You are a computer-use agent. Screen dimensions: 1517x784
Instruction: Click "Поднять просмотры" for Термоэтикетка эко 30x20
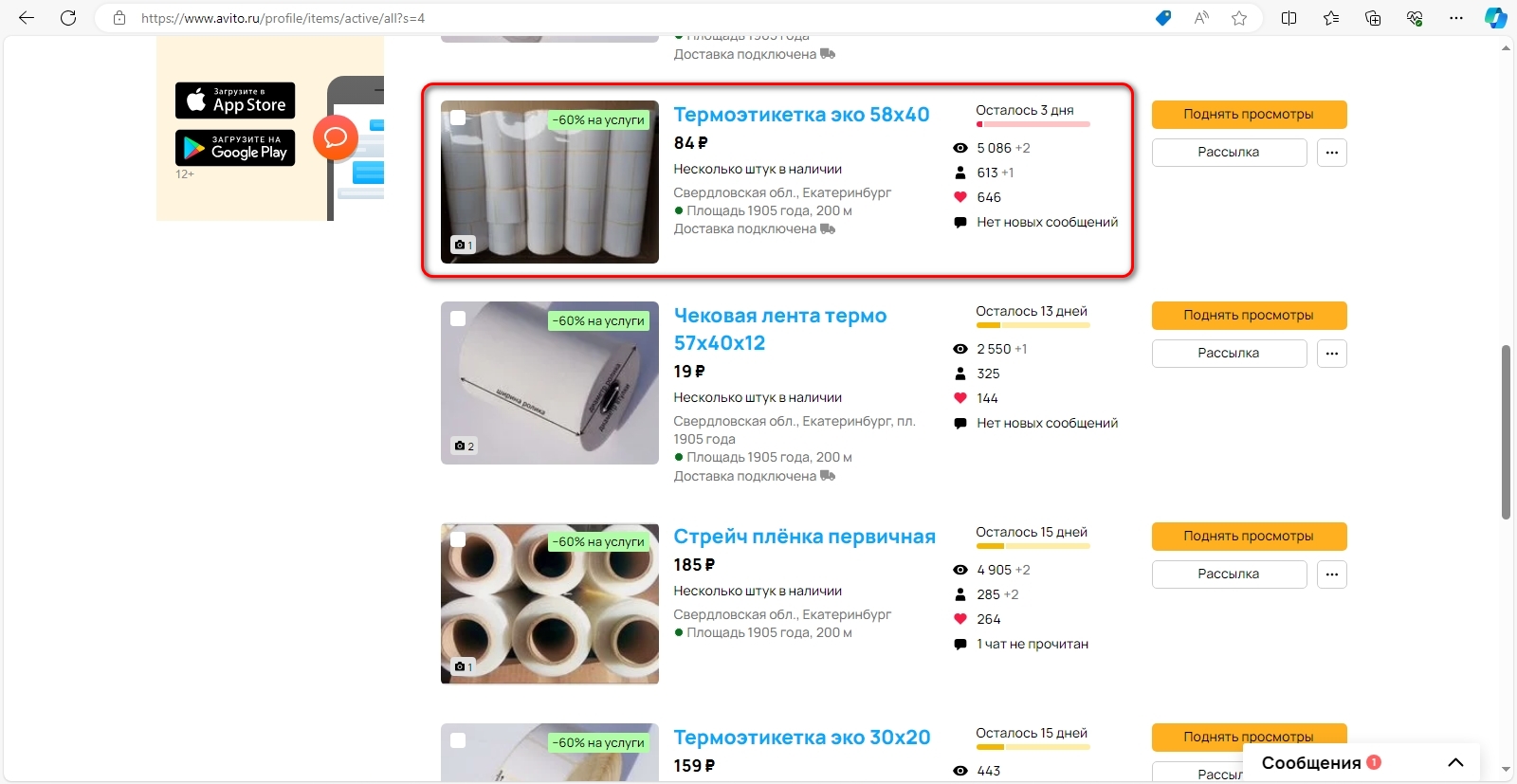[x=1250, y=737]
